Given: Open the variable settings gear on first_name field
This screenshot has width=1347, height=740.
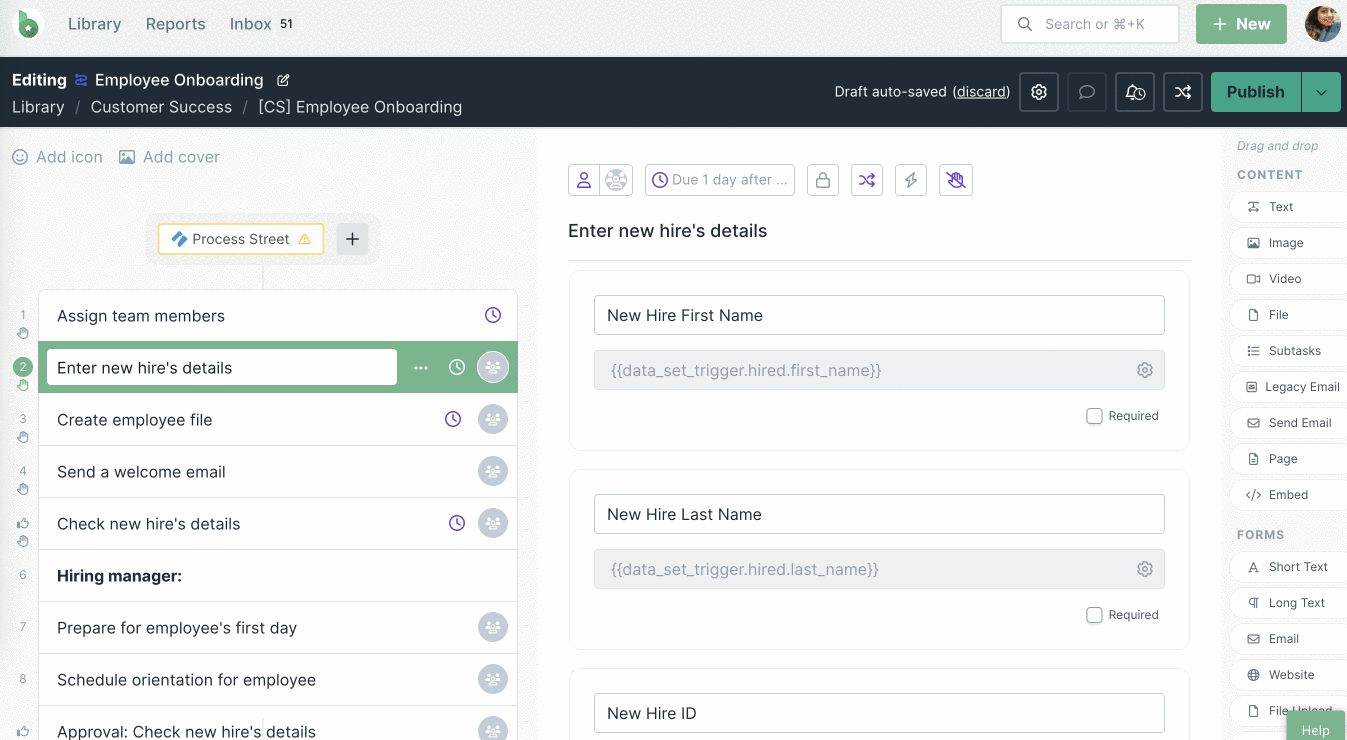Looking at the screenshot, I should point(1144,369).
